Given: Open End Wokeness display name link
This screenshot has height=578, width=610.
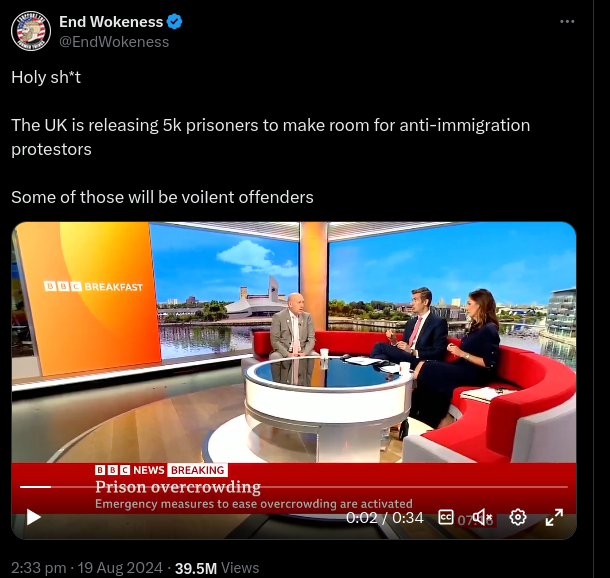Looking at the screenshot, I should point(111,22).
